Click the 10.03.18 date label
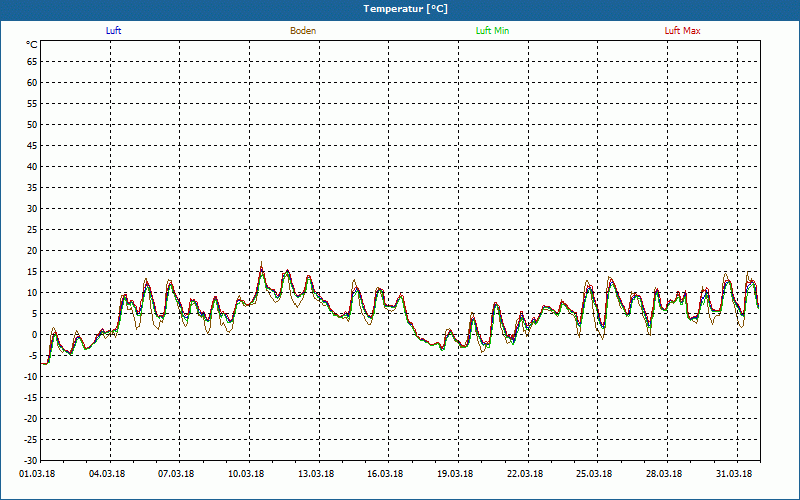The image size is (800, 500). pos(246,474)
